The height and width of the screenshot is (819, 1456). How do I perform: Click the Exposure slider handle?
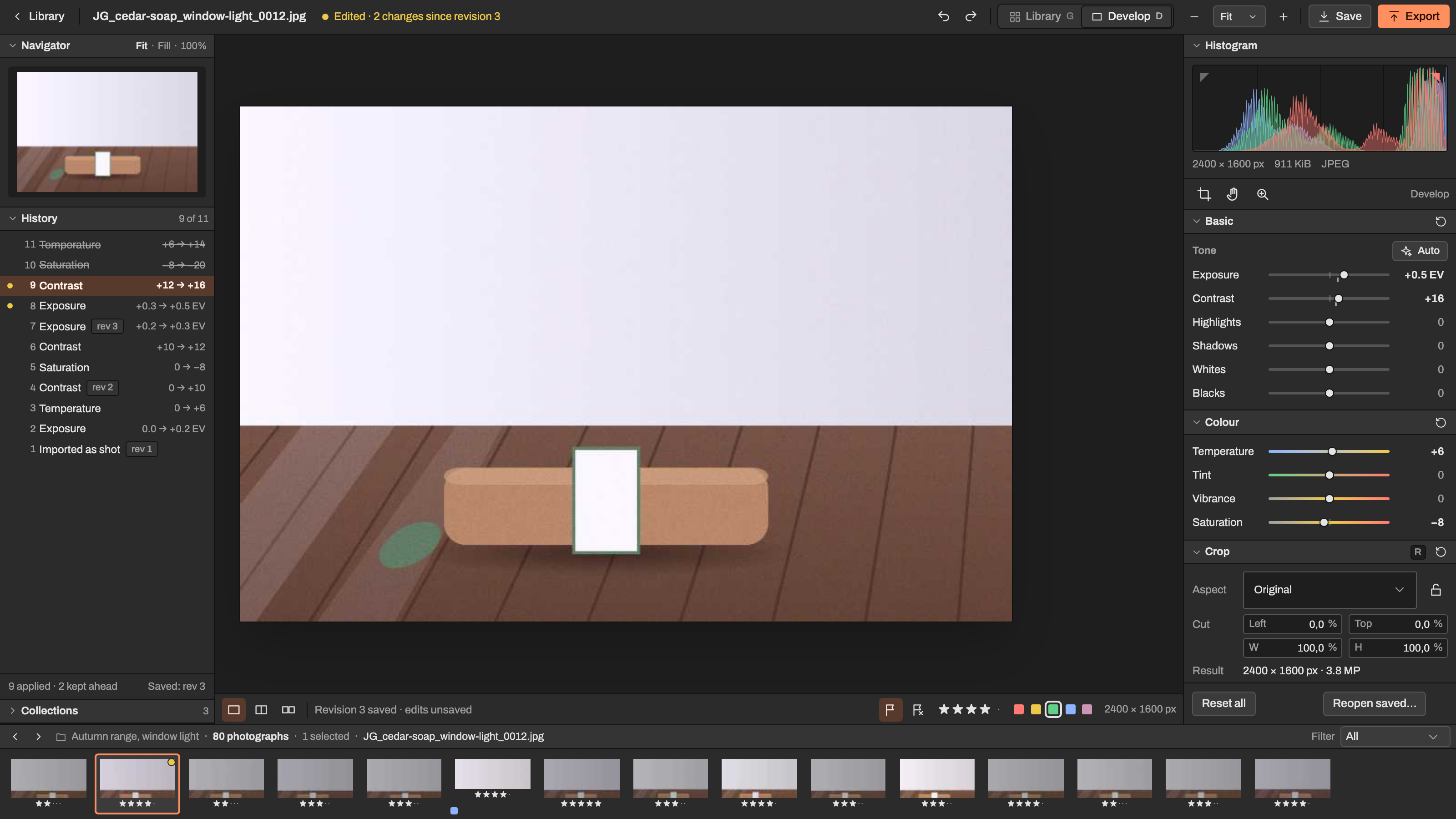[x=1344, y=275]
